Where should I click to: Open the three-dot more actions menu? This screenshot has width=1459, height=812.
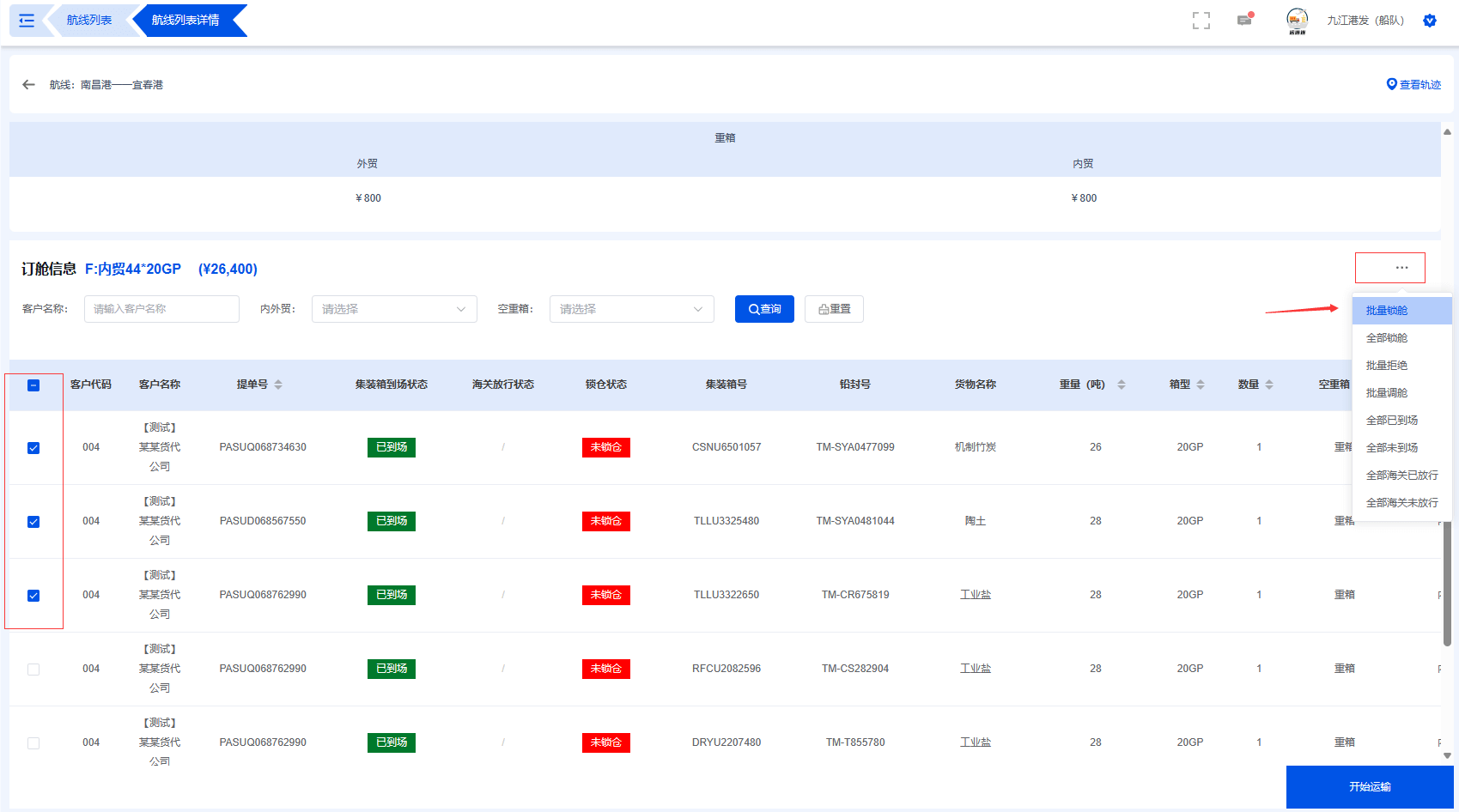[x=1401, y=268]
